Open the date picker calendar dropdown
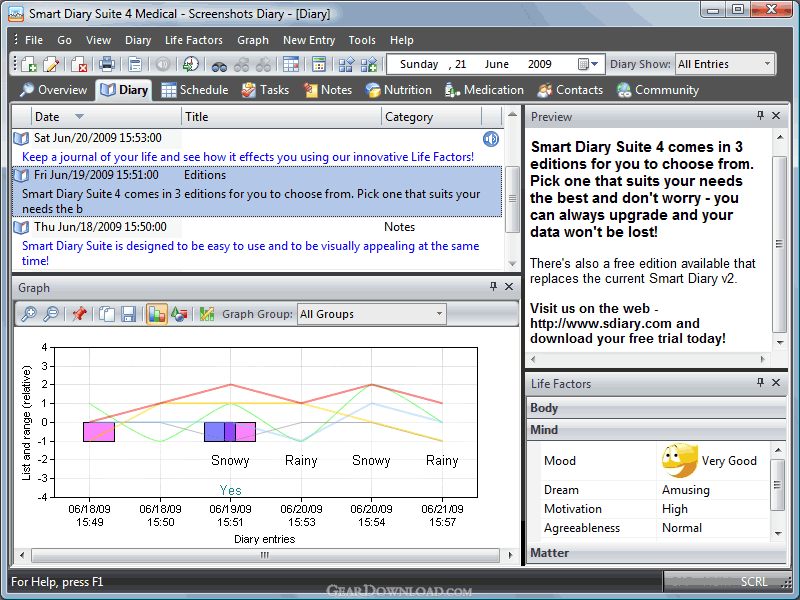The image size is (800, 600). (588, 64)
